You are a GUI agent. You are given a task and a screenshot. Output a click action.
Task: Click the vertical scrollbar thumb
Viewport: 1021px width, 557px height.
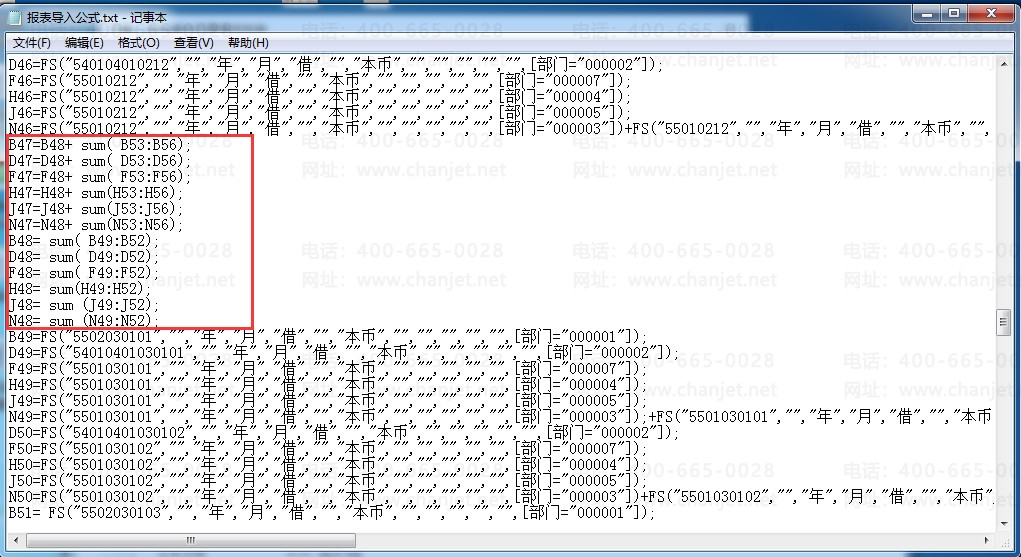[1003, 323]
